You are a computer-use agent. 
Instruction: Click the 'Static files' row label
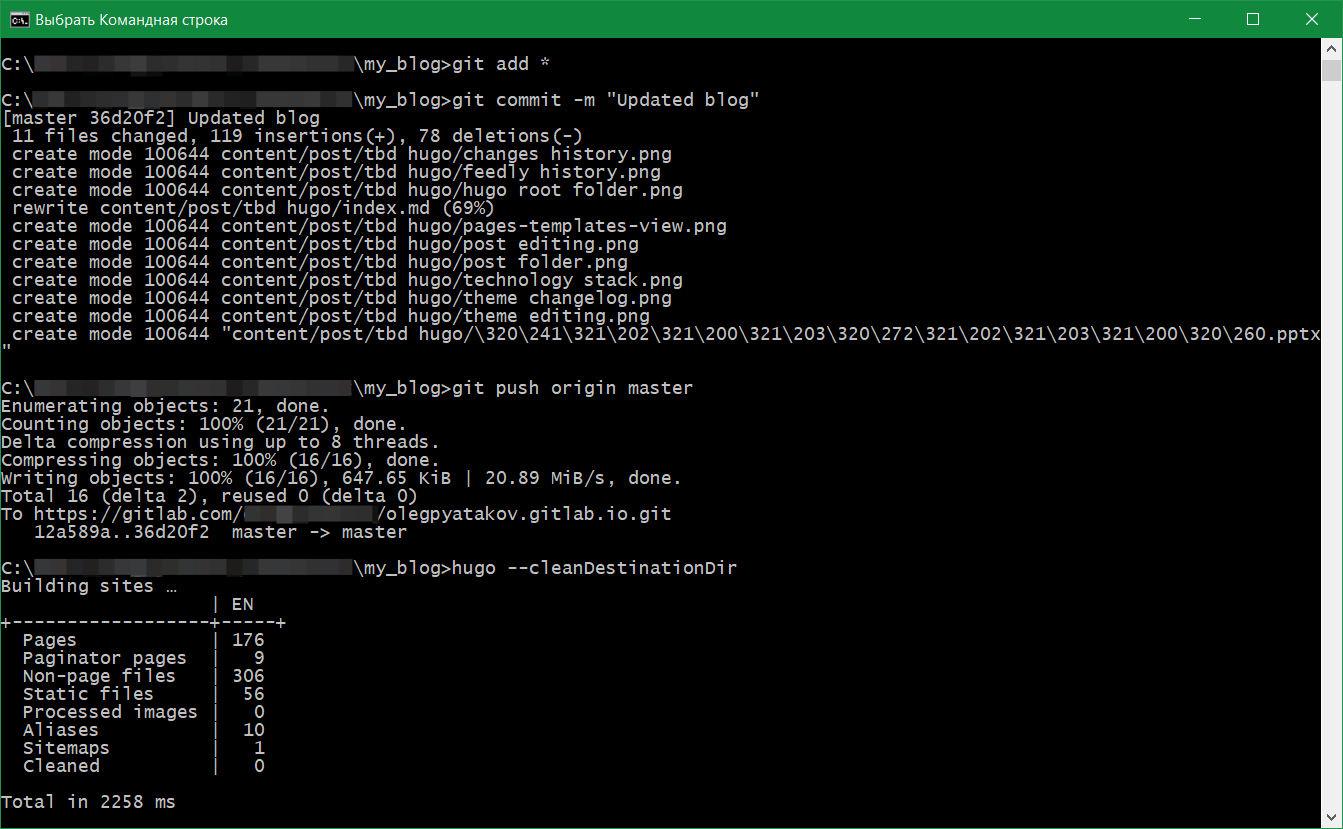point(88,694)
